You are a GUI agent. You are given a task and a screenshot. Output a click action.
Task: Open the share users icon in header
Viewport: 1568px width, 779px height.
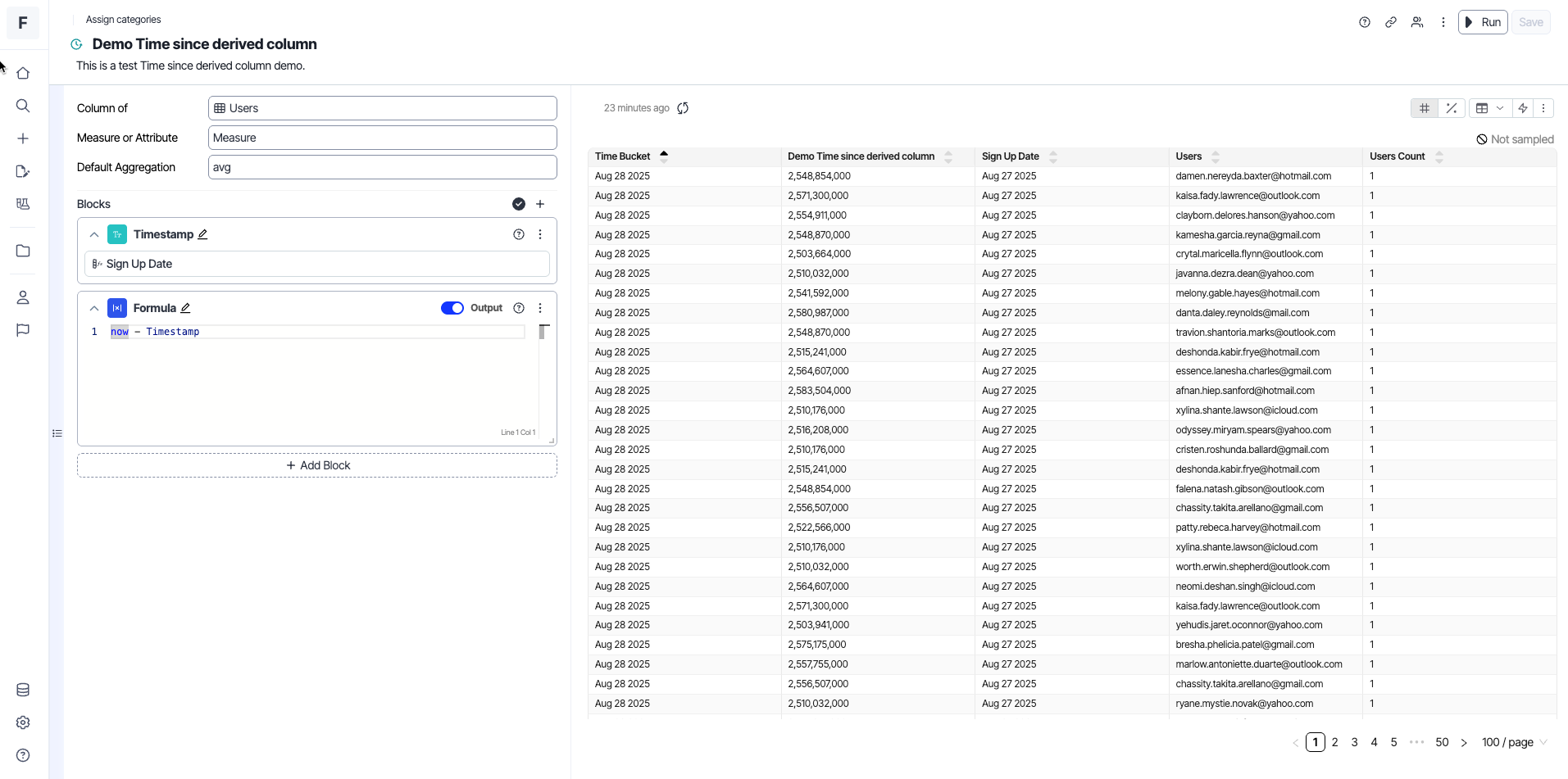pos(1417,23)
